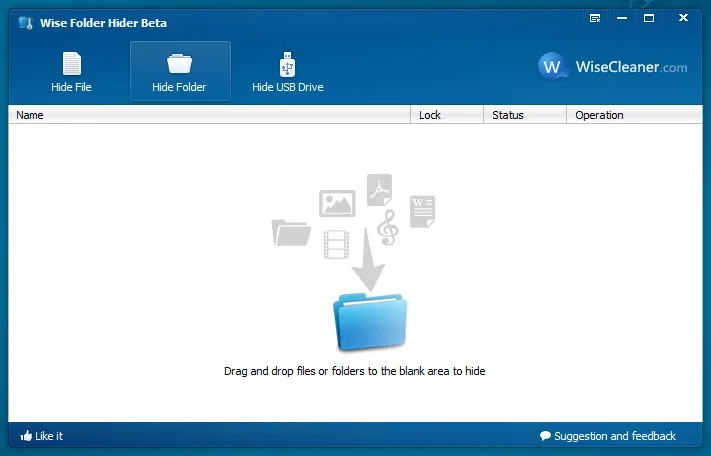This screenshot has height=456, width=711.
Task: Click the blue folder drop-target icon
Action: (370, 322)
